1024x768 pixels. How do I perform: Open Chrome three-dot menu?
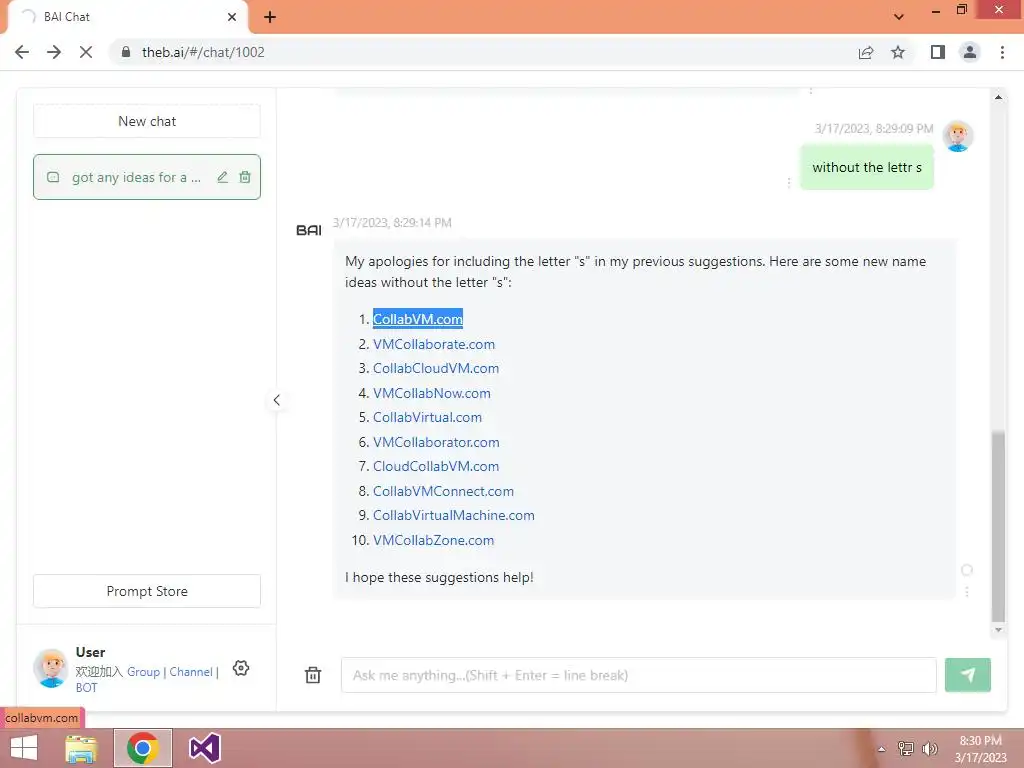point(1002,52)
